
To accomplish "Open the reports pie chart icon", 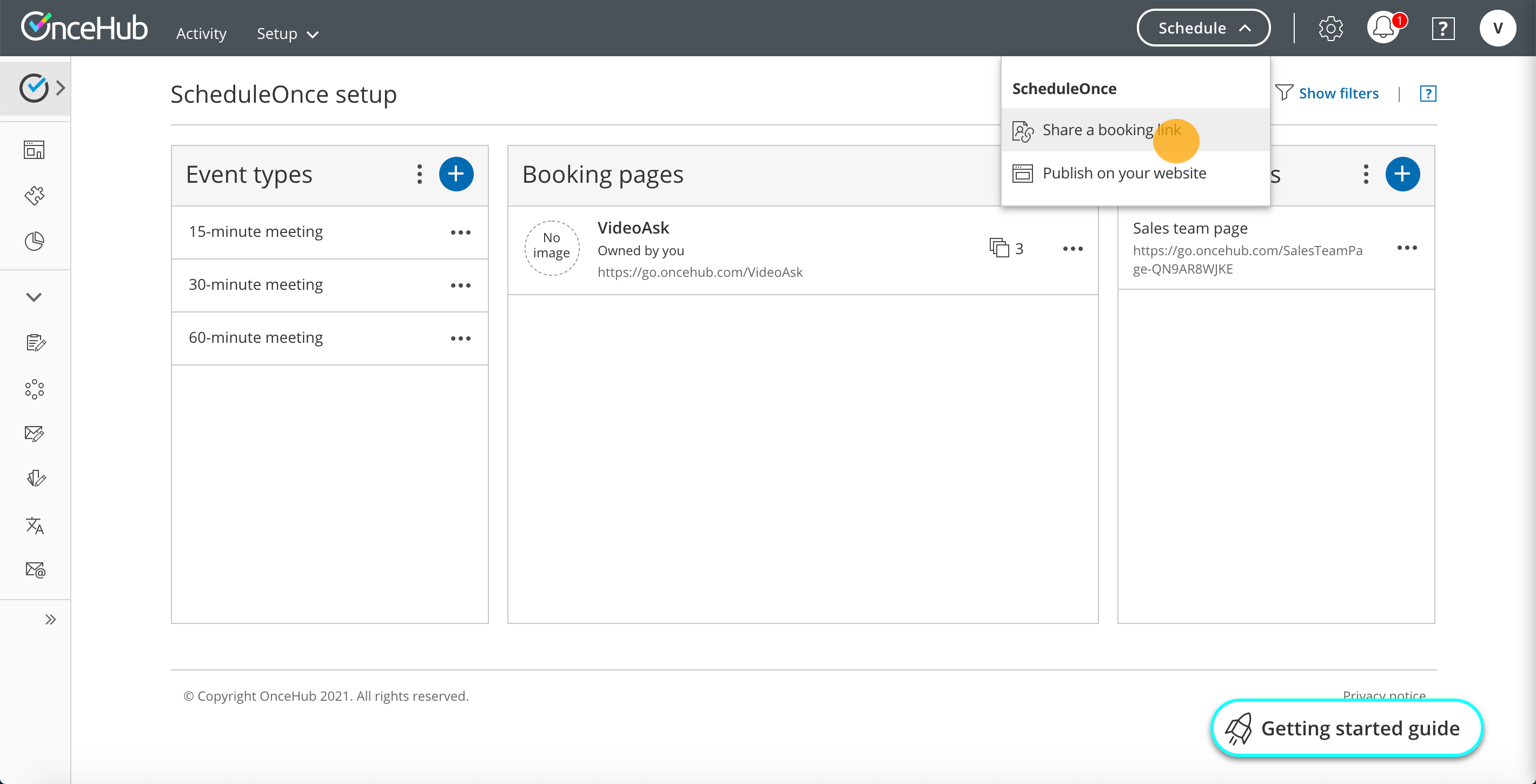I will 34,242.
